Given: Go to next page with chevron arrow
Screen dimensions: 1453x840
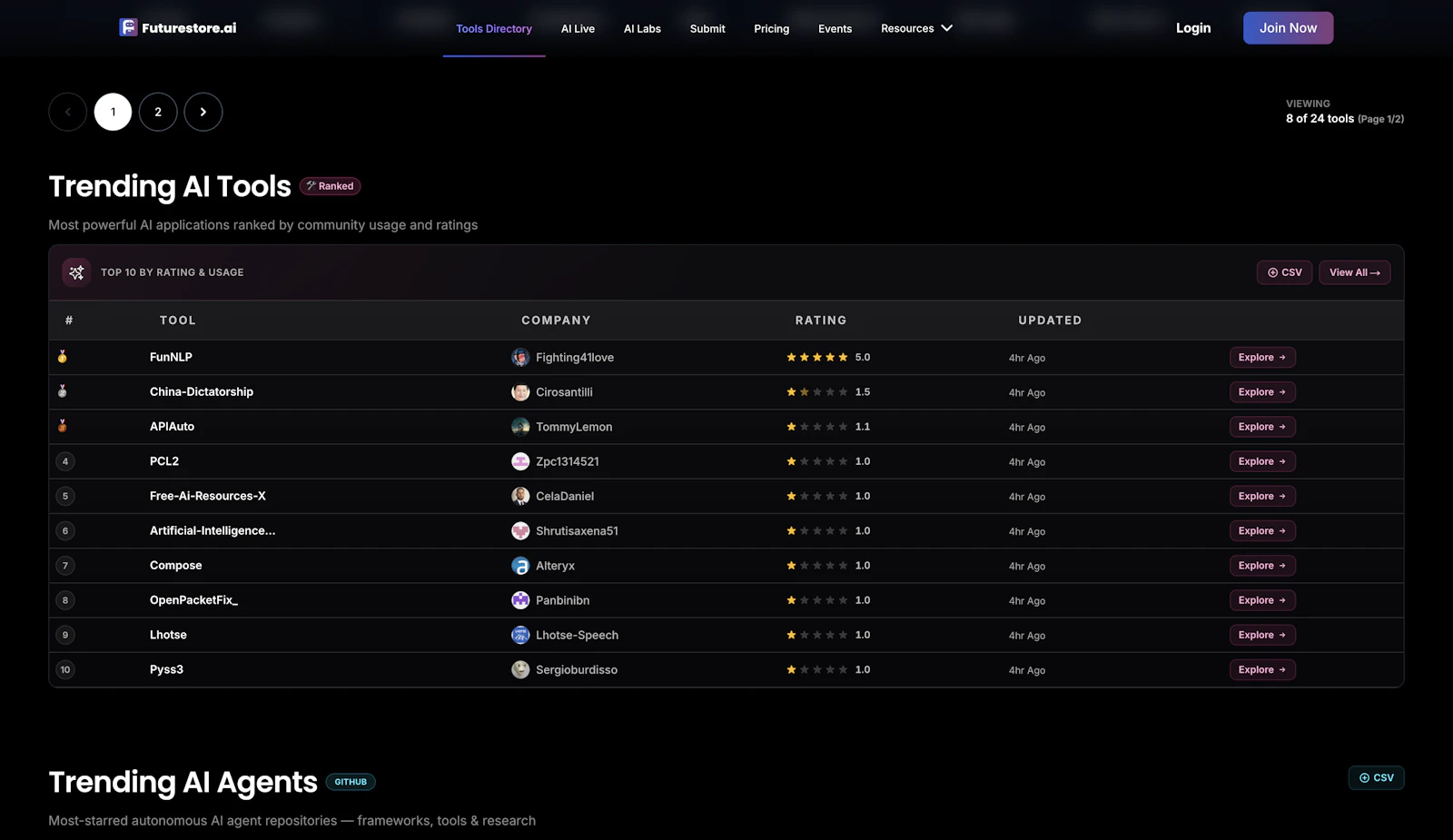Looking at the screenshot, I should click(x=203, y=112).
